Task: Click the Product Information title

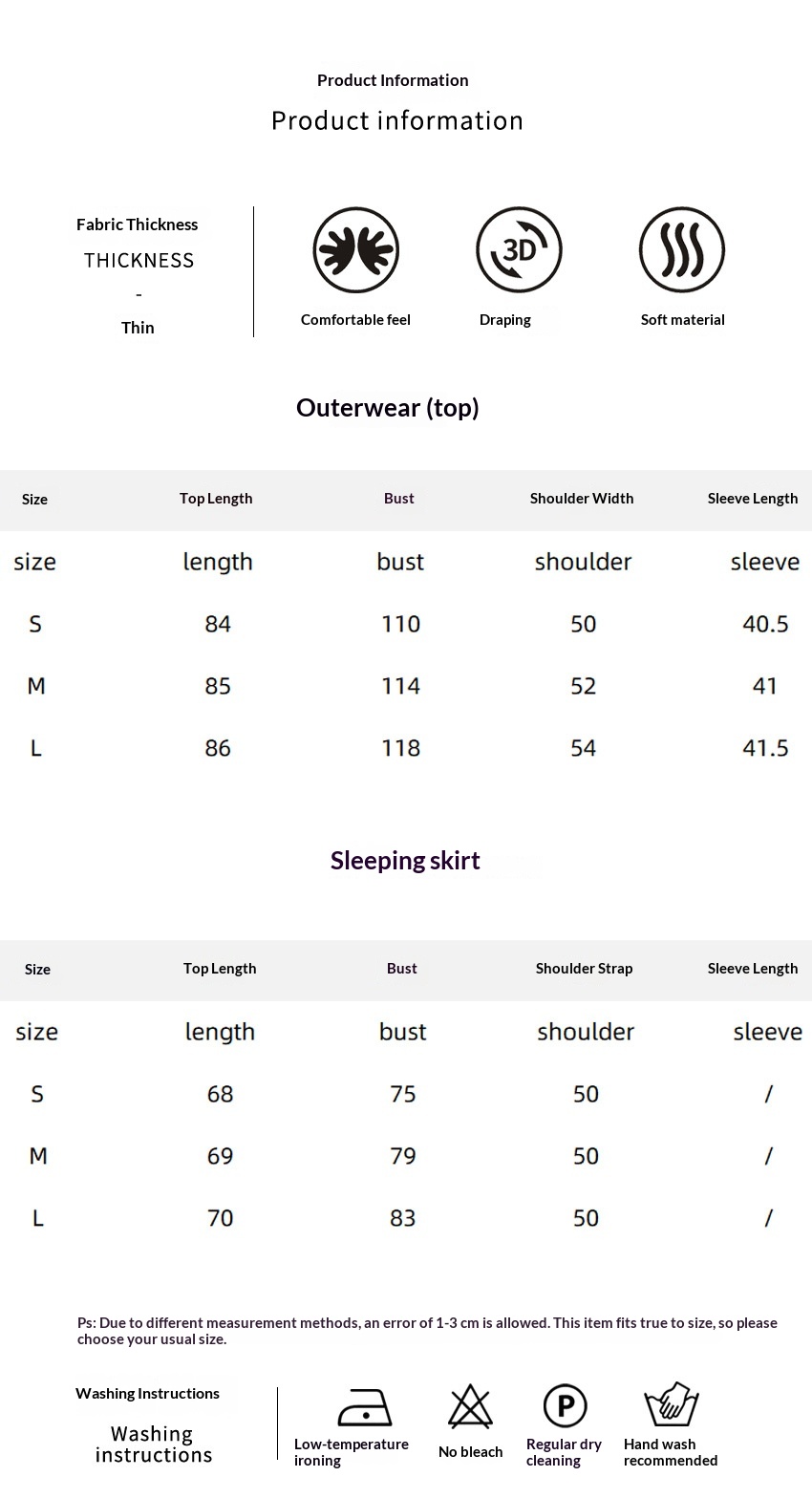Action: click(393, 80)
